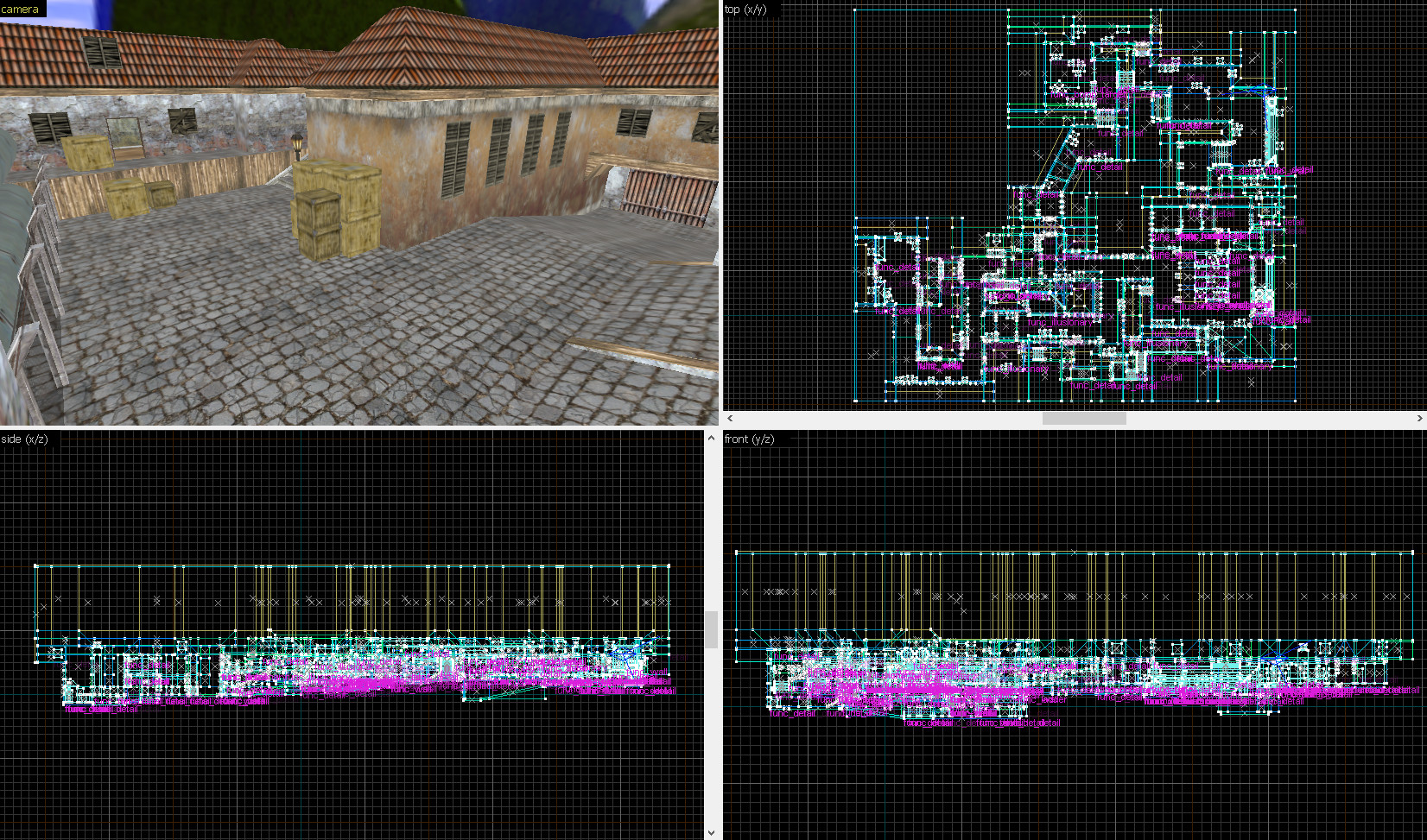Click the left arrow of the top view scrollbar

click(x=730, y=418)
